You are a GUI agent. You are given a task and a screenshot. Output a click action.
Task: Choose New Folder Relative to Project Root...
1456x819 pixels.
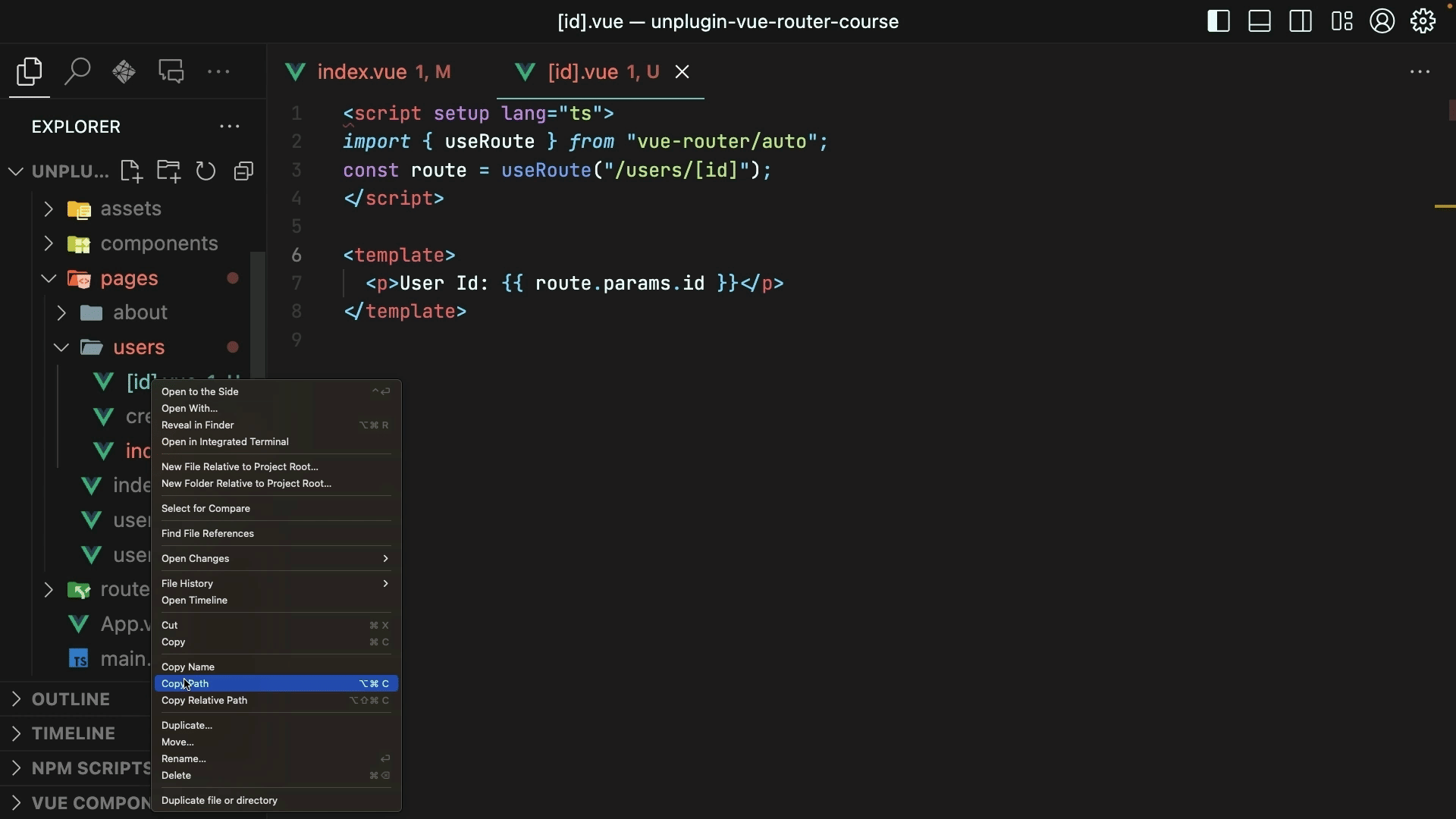276,484
